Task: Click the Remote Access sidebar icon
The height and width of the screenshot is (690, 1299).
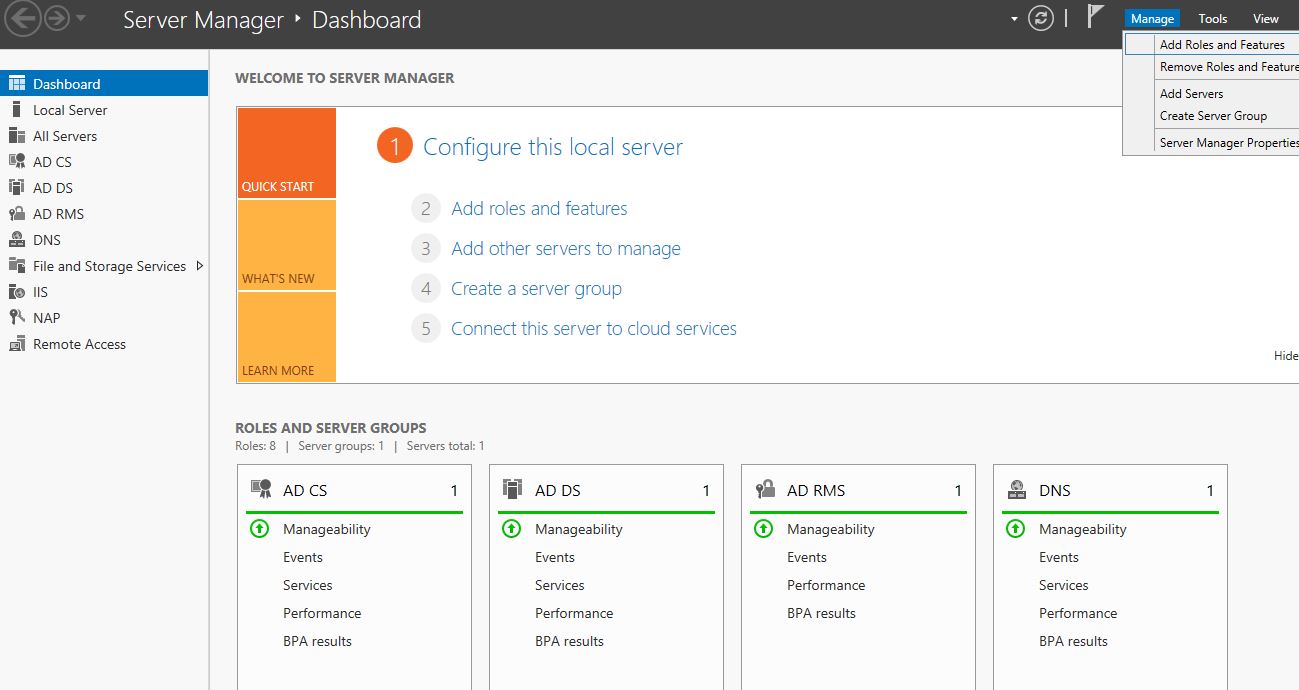Action: (17, 344)
